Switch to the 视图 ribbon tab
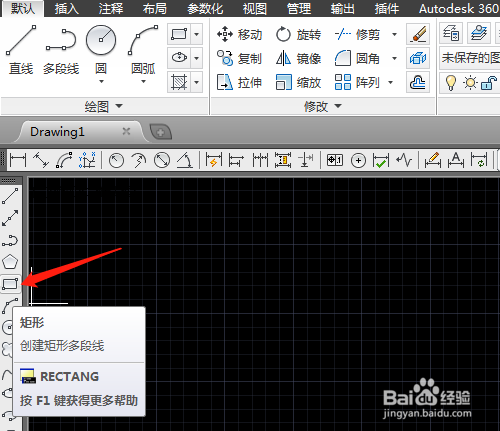Screen dimensions: 500x431 pos(254,8)
